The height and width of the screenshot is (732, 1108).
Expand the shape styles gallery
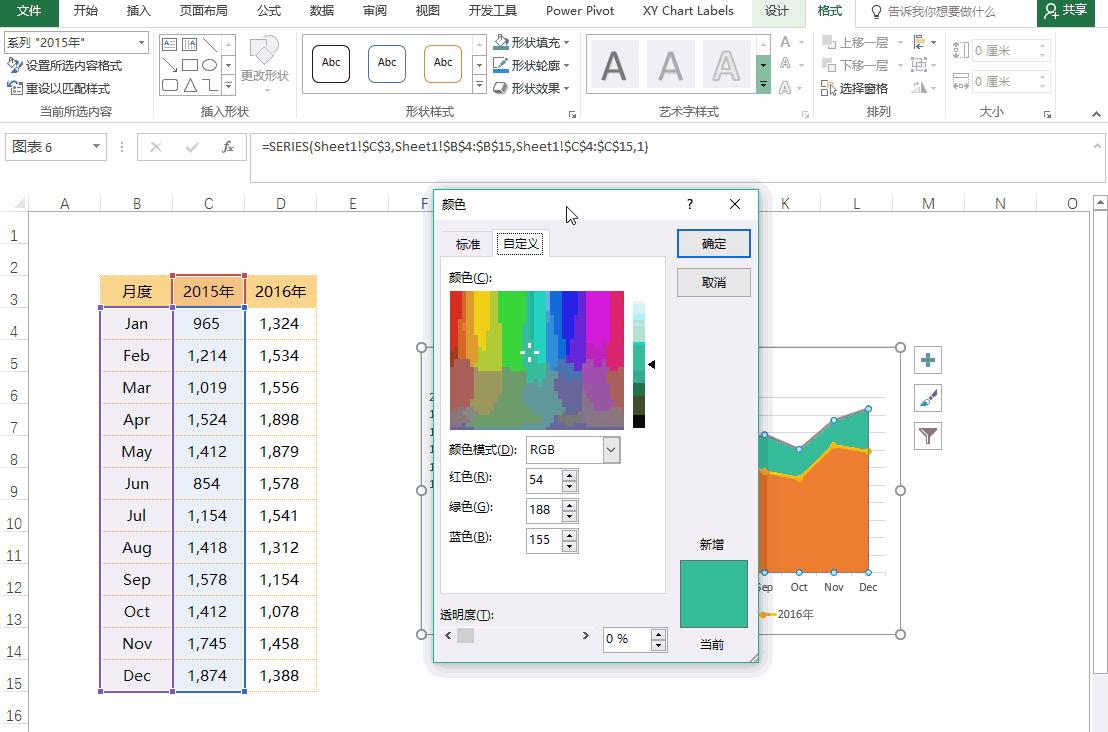coord(479,85)
